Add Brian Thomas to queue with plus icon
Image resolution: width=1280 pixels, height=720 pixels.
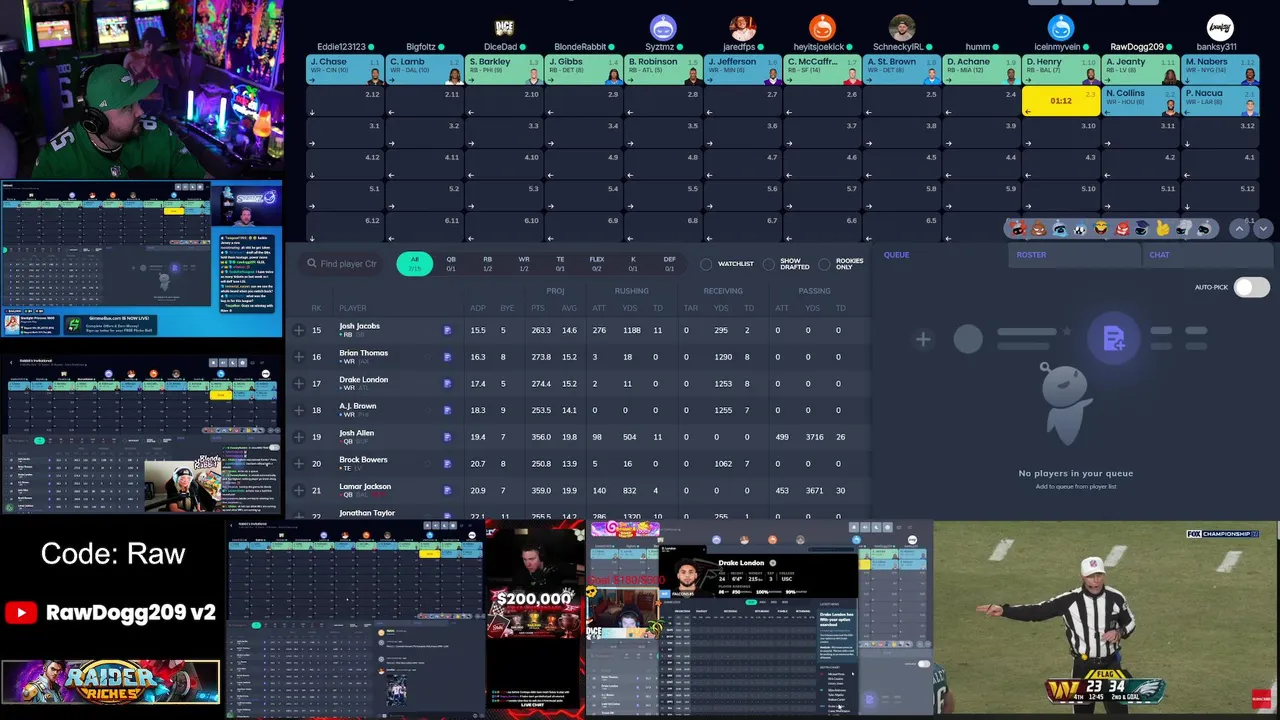coord(298,357)
